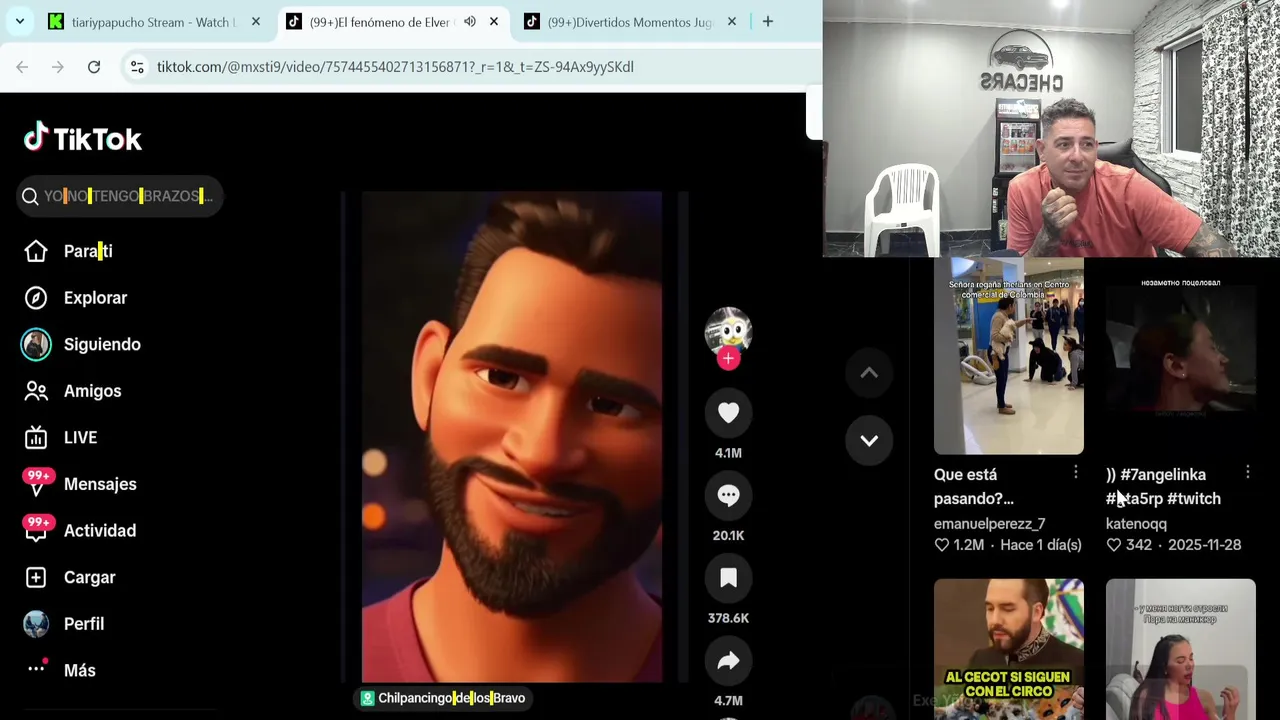Click the location pin icon under video

367,698
